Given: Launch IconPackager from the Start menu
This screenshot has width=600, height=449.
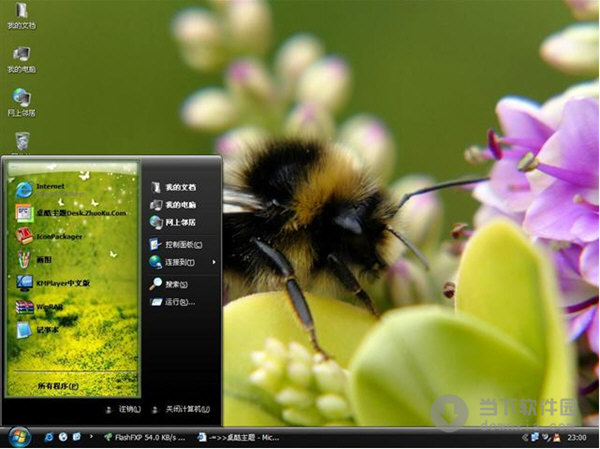Looking at the screenshot, I should (49, 236).
